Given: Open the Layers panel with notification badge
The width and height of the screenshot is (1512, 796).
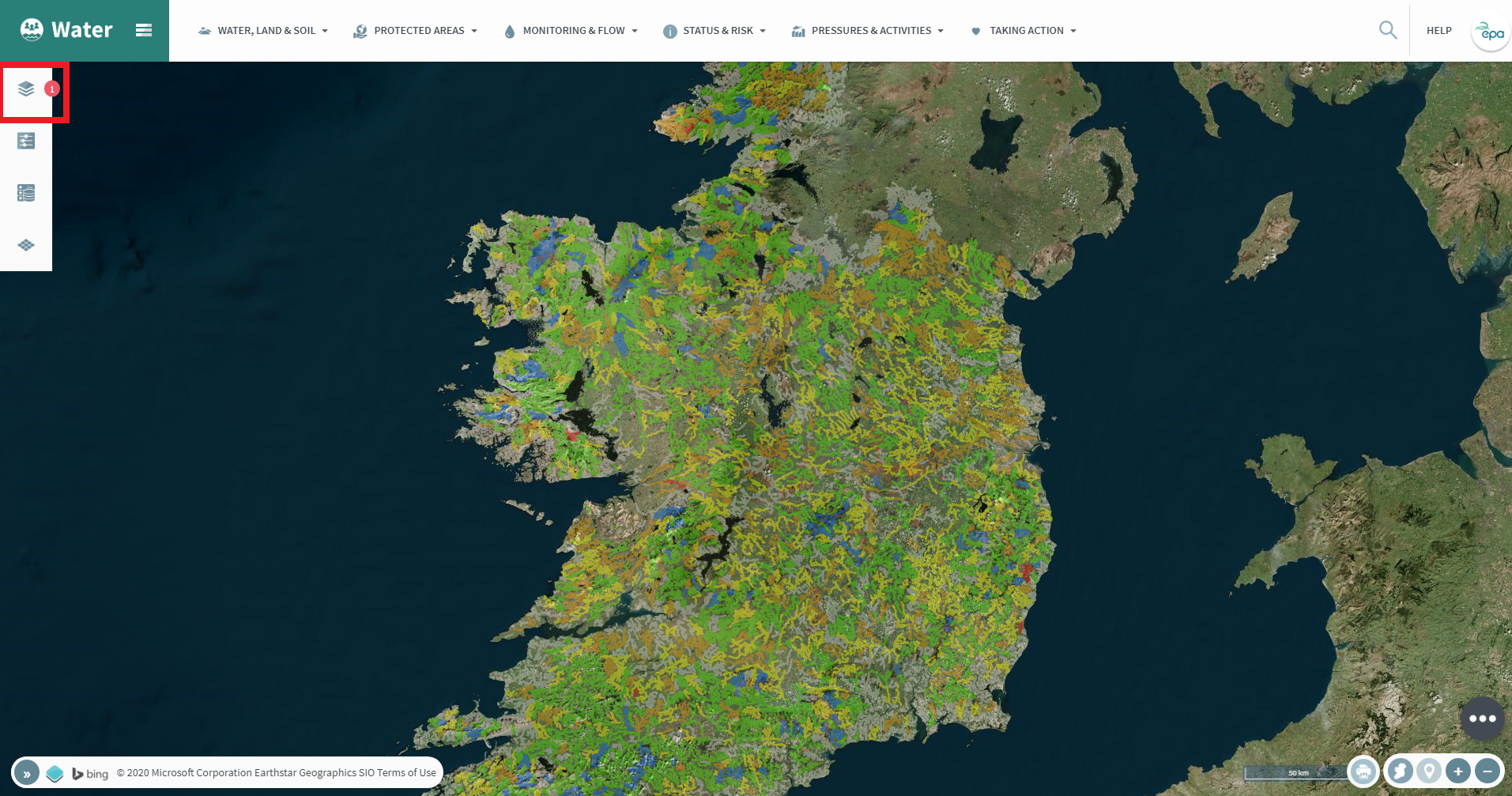Looking at the screenshot, I should click(x=26, y=89).
